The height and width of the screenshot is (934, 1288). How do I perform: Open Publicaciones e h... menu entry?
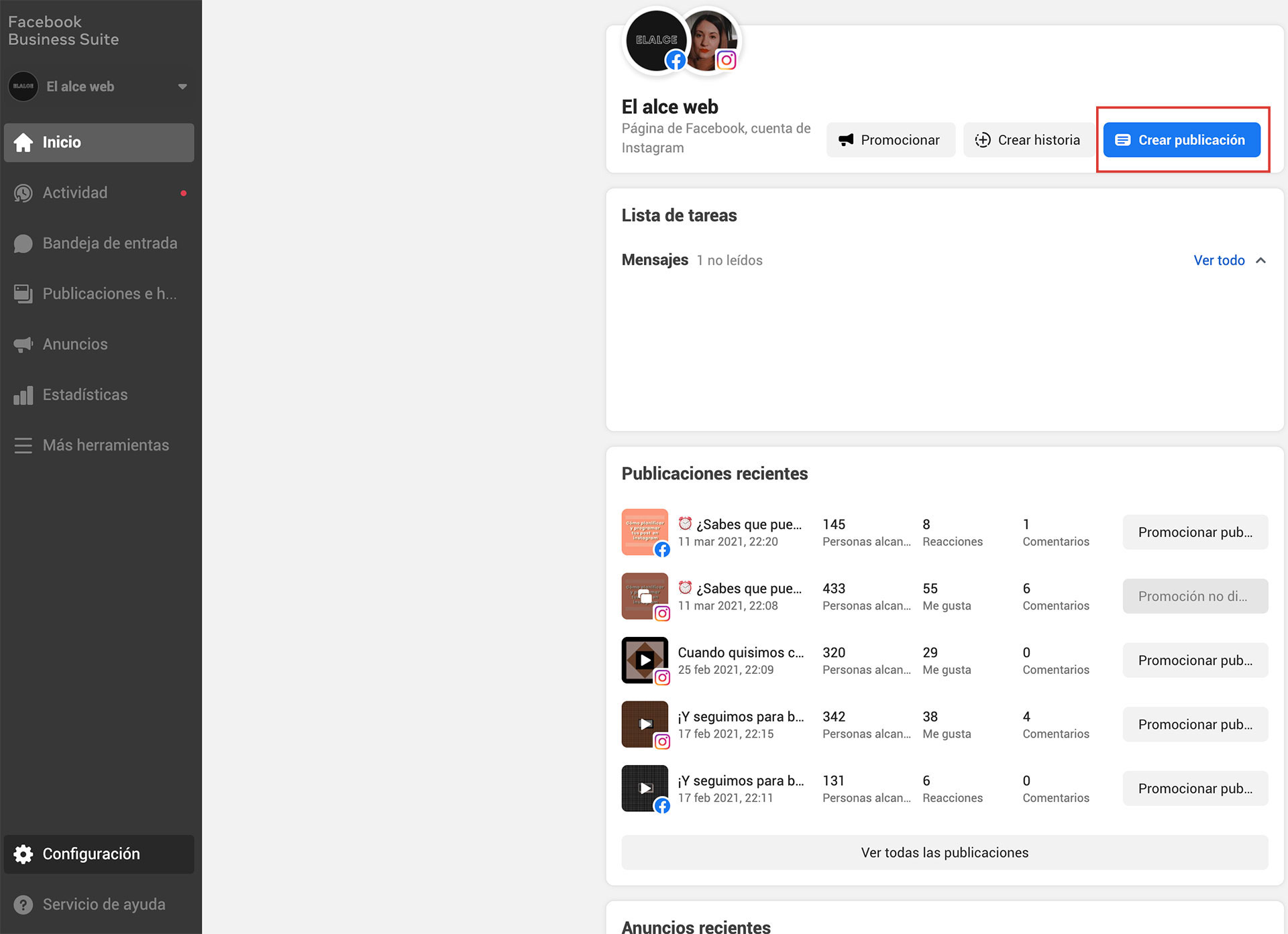click(x=99, y=294)
